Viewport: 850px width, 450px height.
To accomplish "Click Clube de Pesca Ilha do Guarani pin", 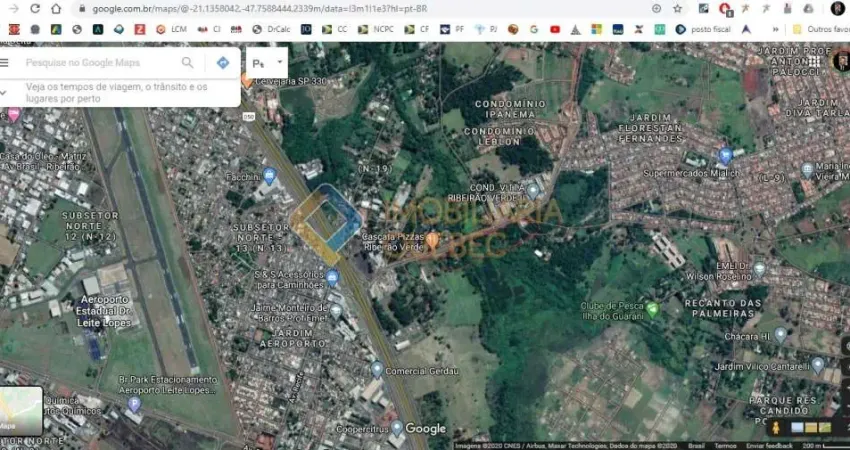I will pos(653,310).
